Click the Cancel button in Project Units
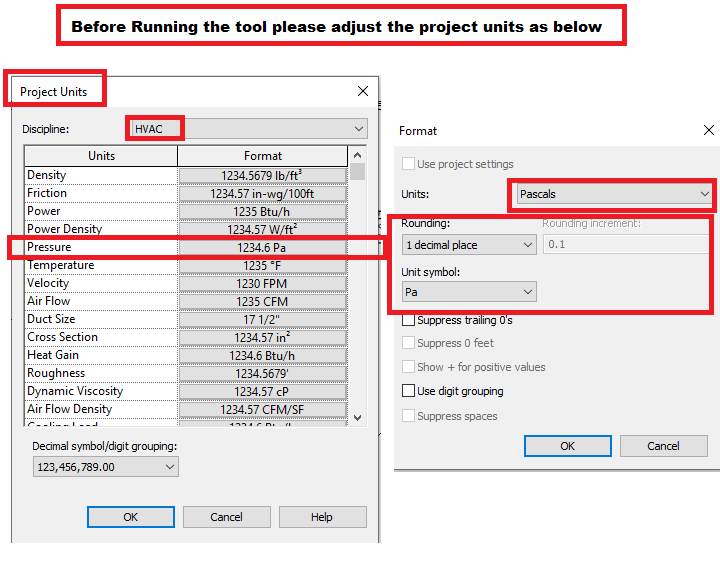Viewport: 720px width, 566px height. [226, 517]
